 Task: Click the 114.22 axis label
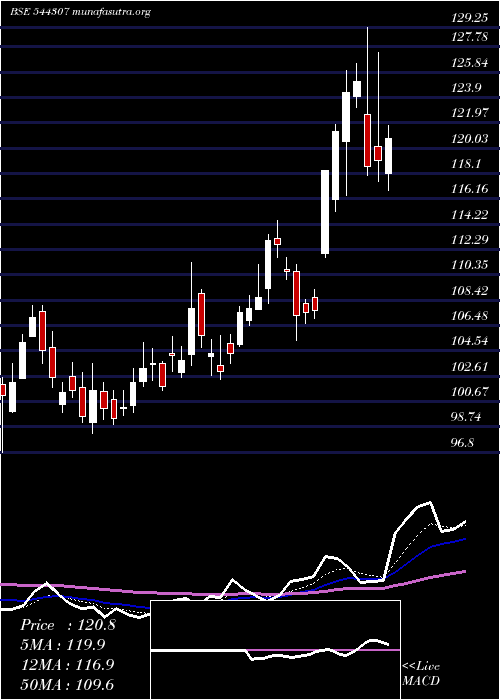[470, 215]
